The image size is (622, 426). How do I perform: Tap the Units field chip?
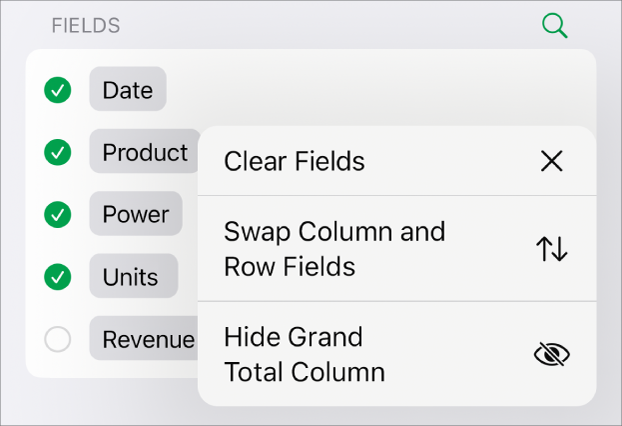click(133, 276)
